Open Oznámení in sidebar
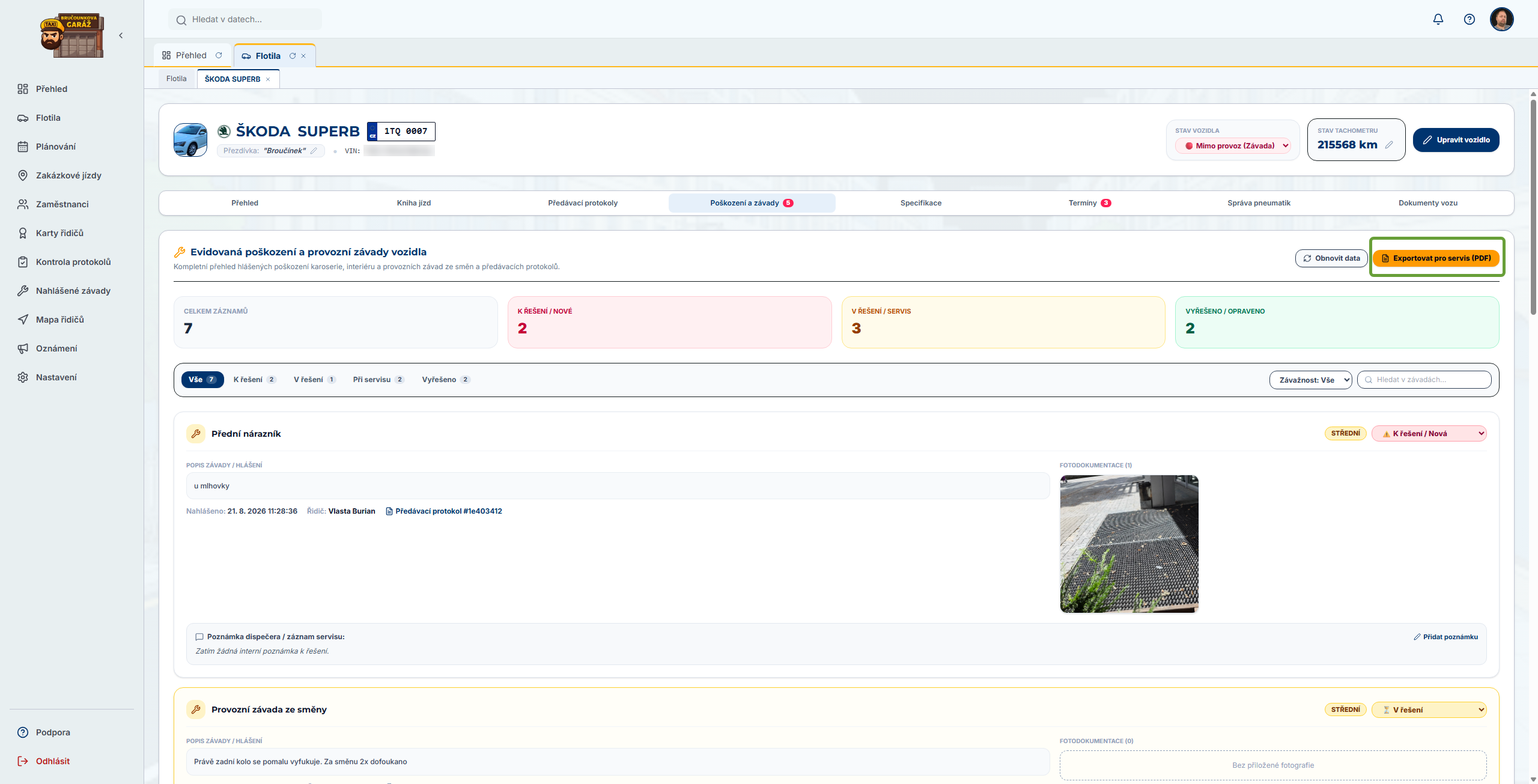The height and width of the screenshot is (784, 1538). click(x=56, y=348)
